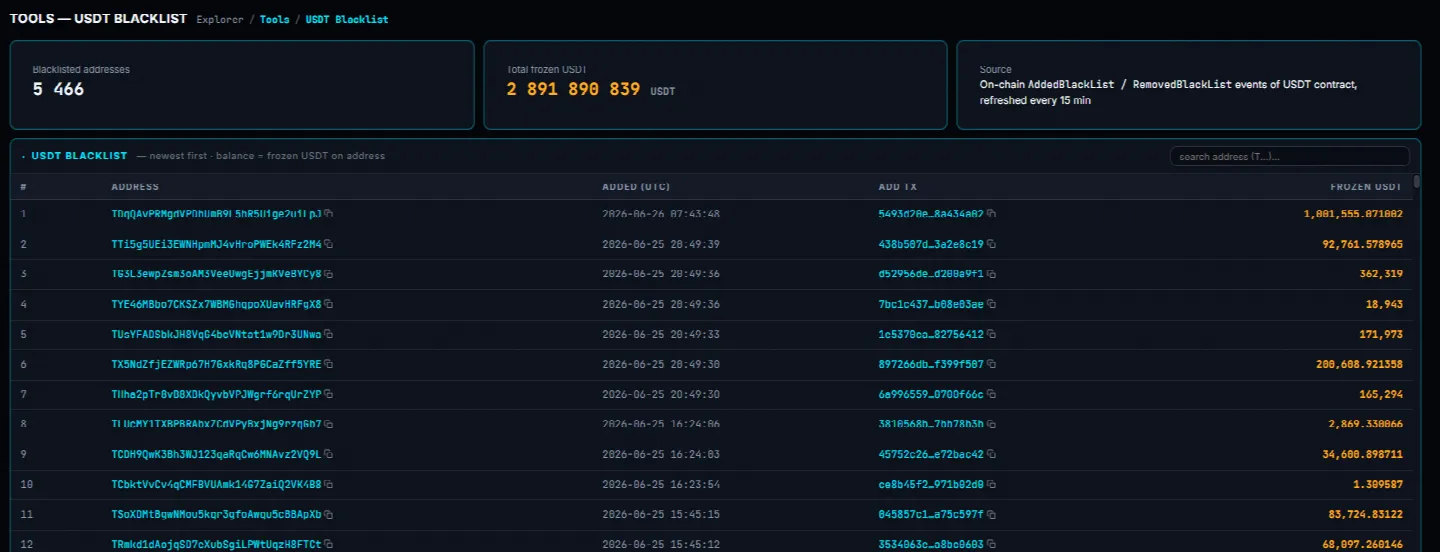The height and width of the screenshot is (552, 1440).
Task: Open address starting TUsYFADSbkJH in row 5
Action: [x=216, y=334]
